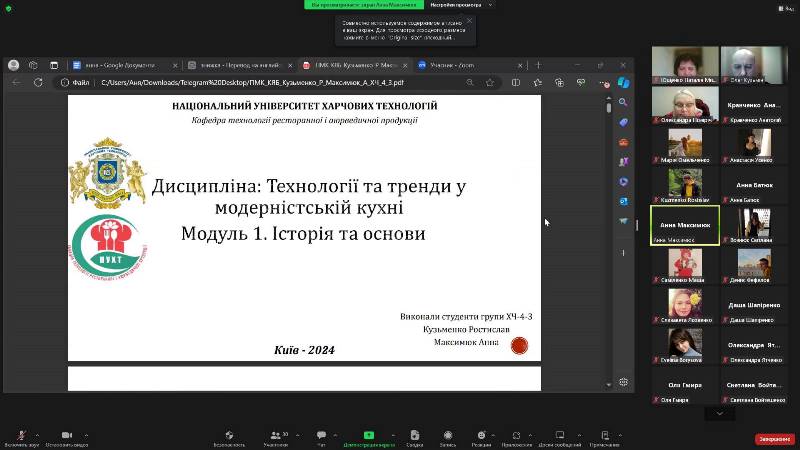Start recording the meeting
Screen dimensions: 800x450
point(447,436)
